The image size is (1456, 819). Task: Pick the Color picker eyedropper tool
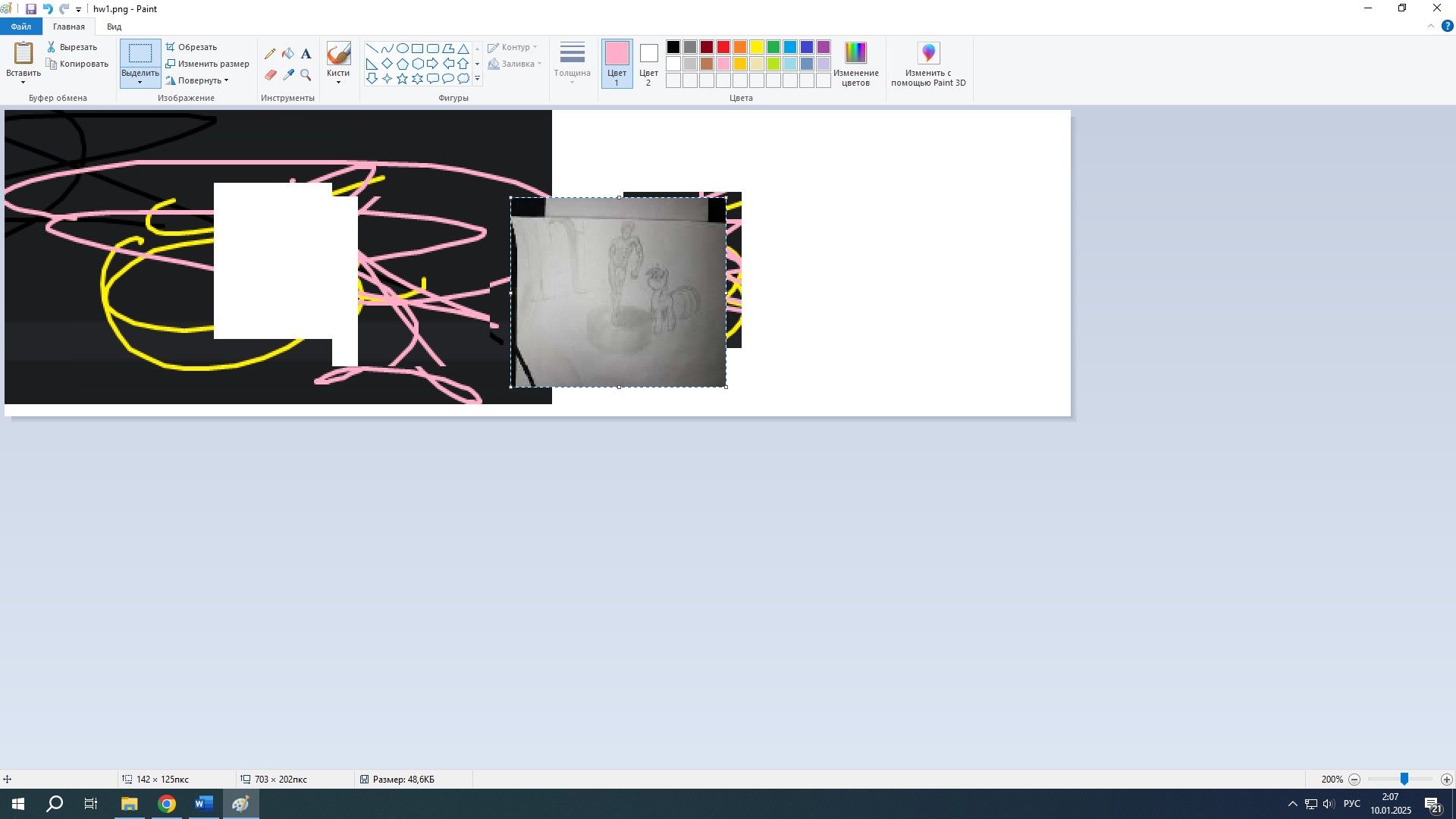[288, 75]
